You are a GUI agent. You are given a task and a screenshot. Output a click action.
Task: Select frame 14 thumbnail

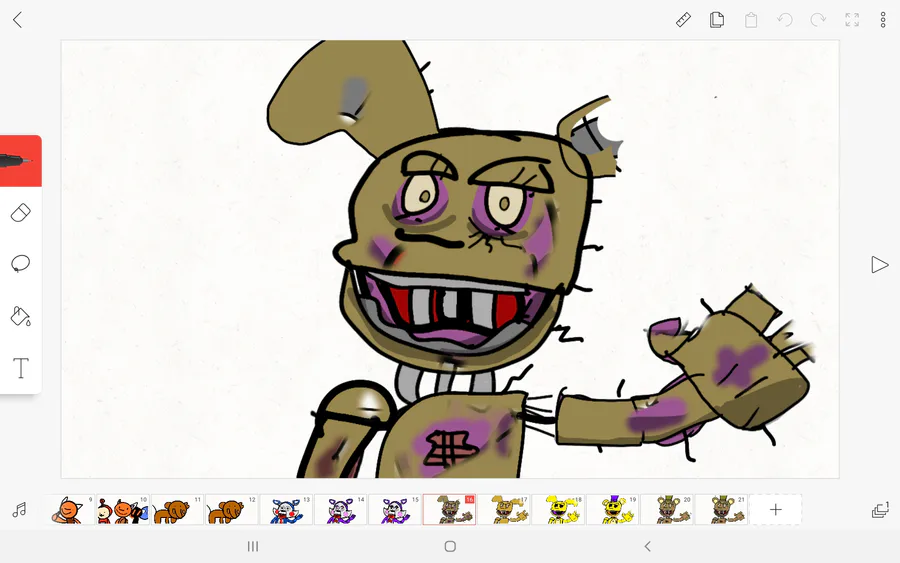click(x=340, y=510)
